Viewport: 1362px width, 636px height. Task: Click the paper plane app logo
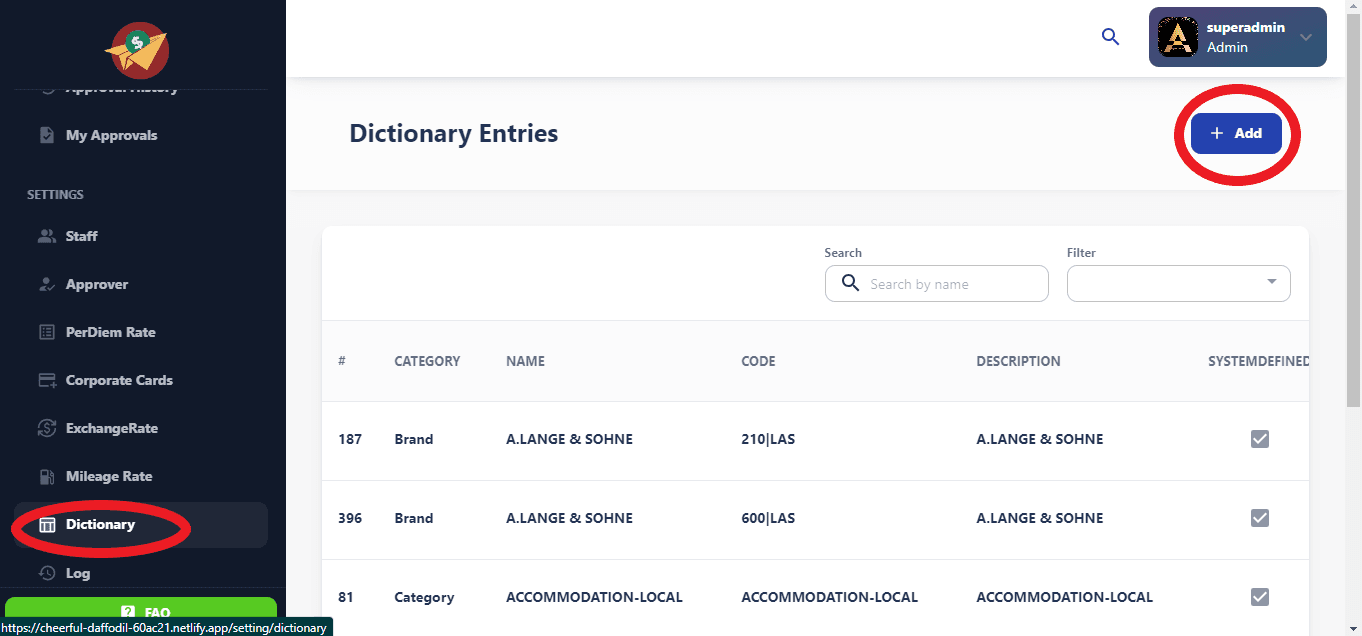(139, 50)
